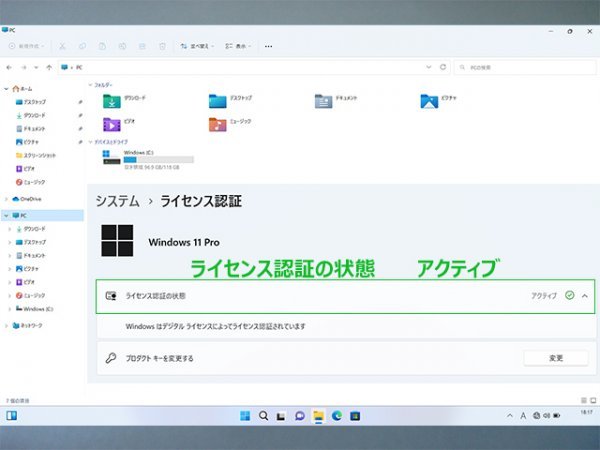Collapse the Home section in sidebar
The width and height of the screenshot is (600, 450).
click(x=6, y=89)
